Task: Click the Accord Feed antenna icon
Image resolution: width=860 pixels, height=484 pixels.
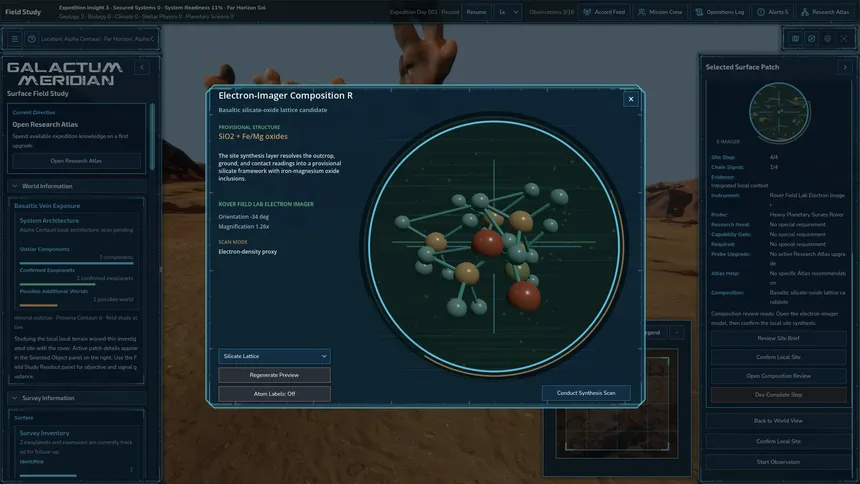Action: [587, 12]
